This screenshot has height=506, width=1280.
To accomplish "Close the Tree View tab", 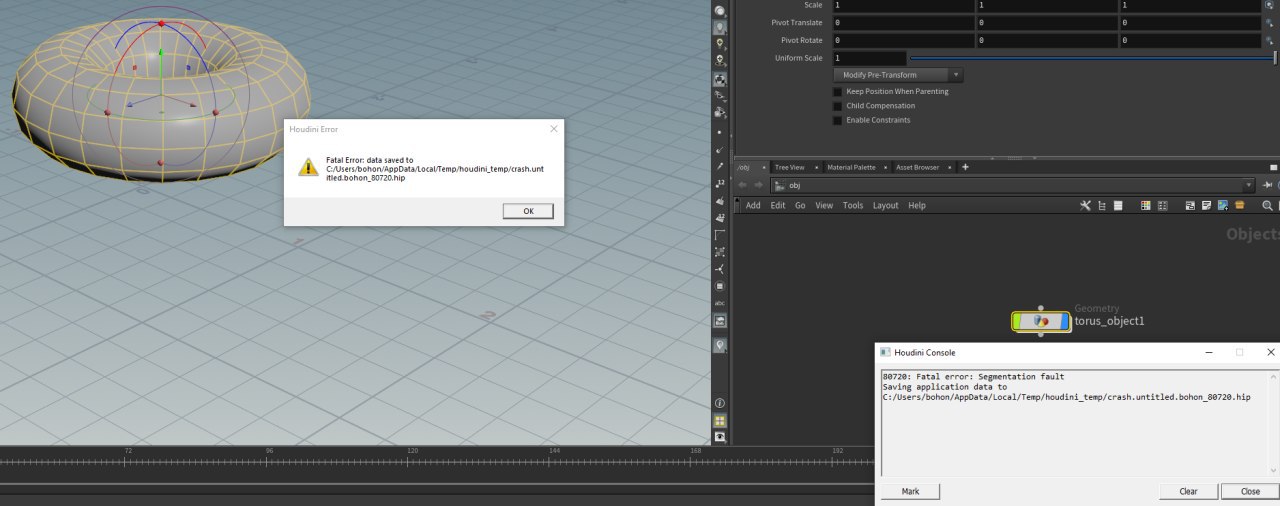I will pyautogui.click(x=816, y=167).
